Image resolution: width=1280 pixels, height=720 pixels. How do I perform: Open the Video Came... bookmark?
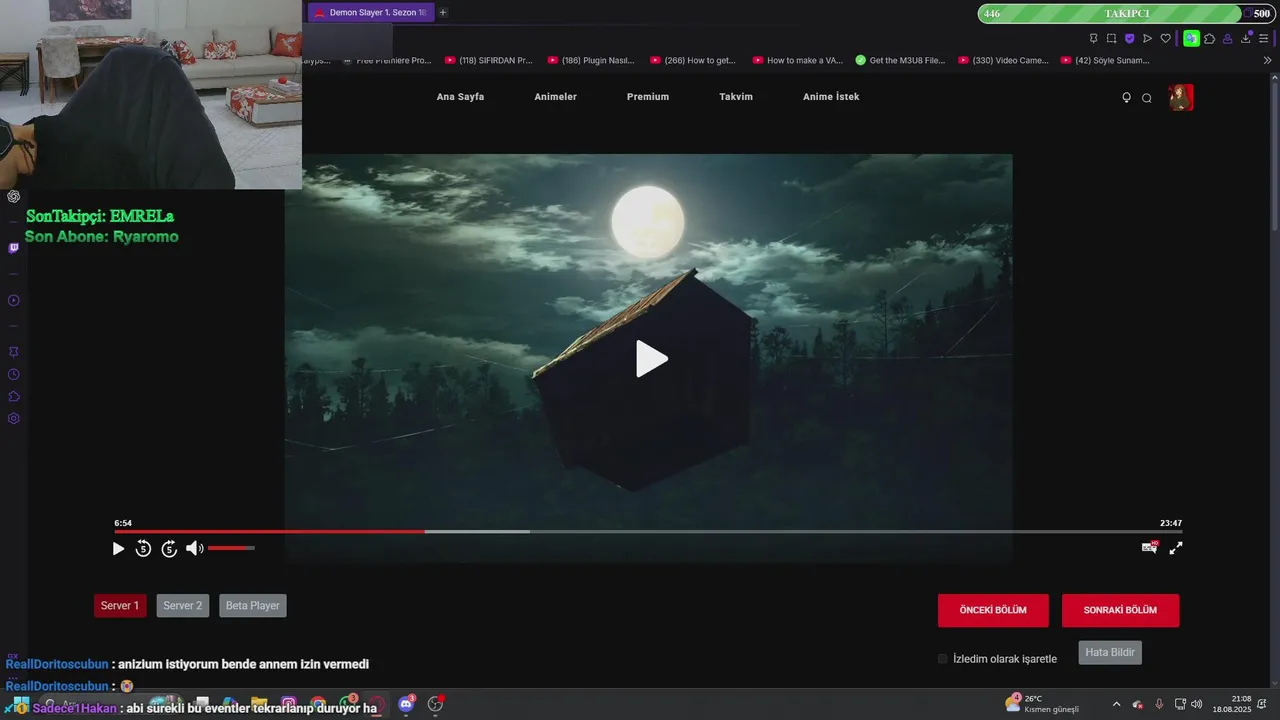pos(1003,60)
